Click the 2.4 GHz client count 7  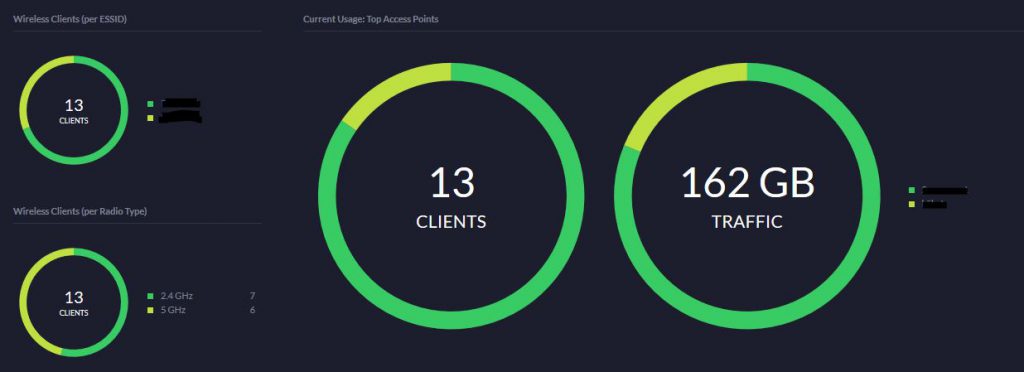pos(252,296)
